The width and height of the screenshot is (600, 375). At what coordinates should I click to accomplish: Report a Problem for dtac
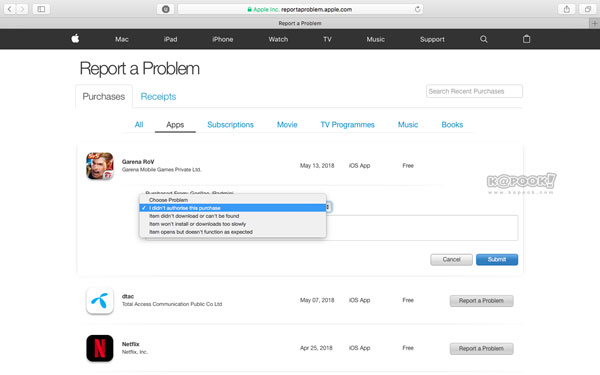(x=481, y=301)
